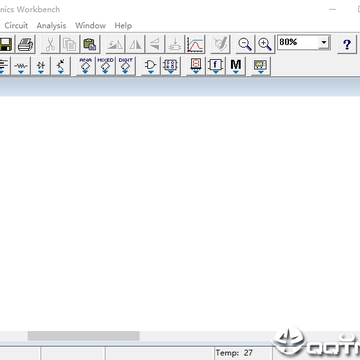This screenshot has width=360, height=360.
Task: Click the Paste clipboard icon
Action: [90, 44]
